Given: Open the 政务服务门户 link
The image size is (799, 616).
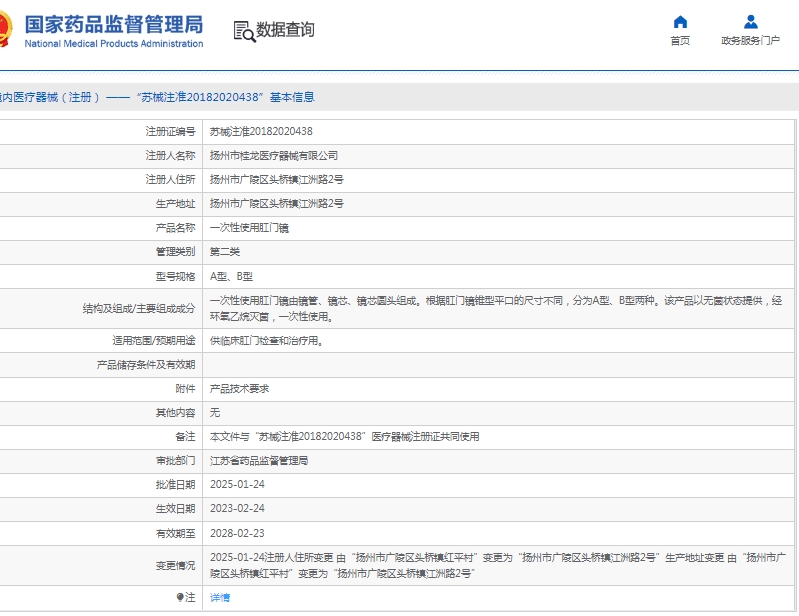Looking at the screenshot, I should pyautogui.click(x=751, y=41).
